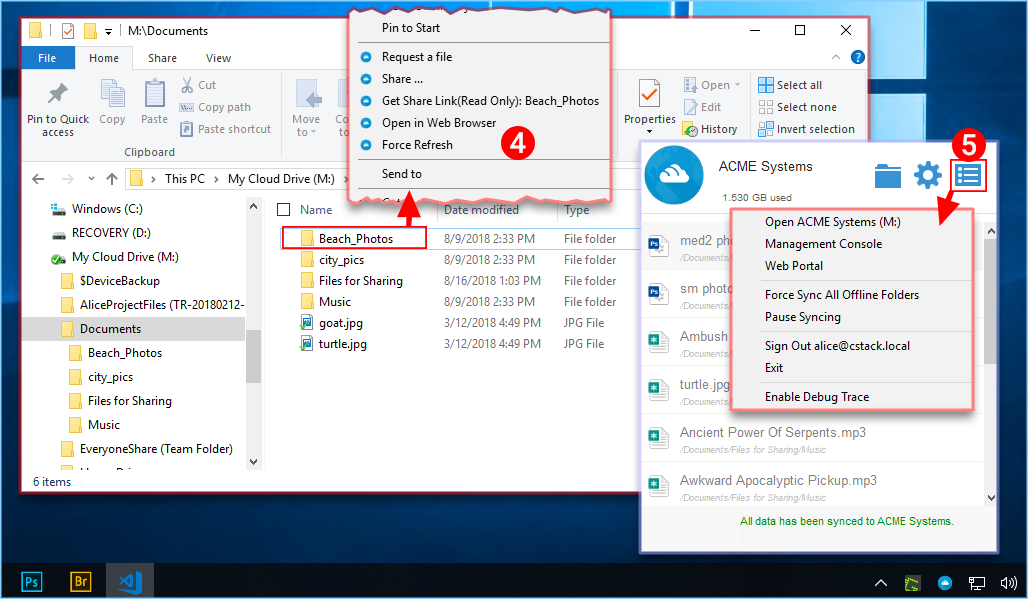
Task: Click the Paste ribbon icon
Action: coord(154,93)
